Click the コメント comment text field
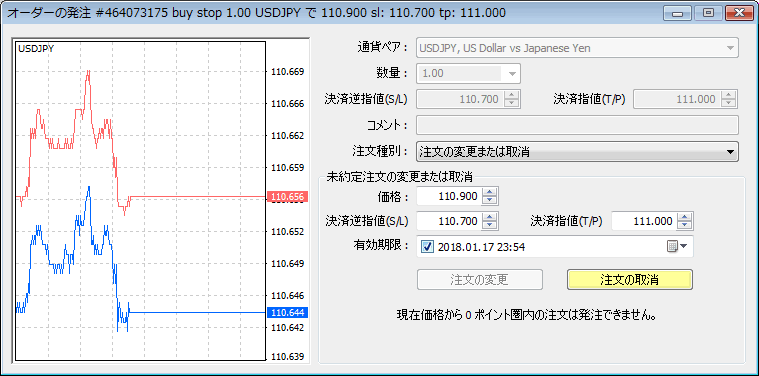759x376 pixels. pyautogui.click(x=577, y=125)
